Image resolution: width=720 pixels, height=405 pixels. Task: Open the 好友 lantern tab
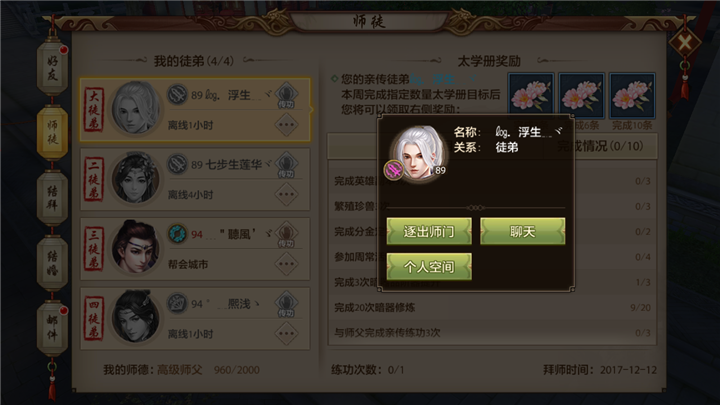(x=52, y=68)
